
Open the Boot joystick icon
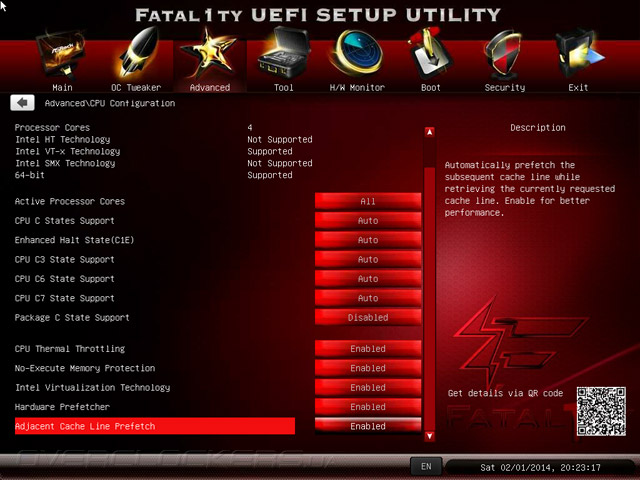429,53
